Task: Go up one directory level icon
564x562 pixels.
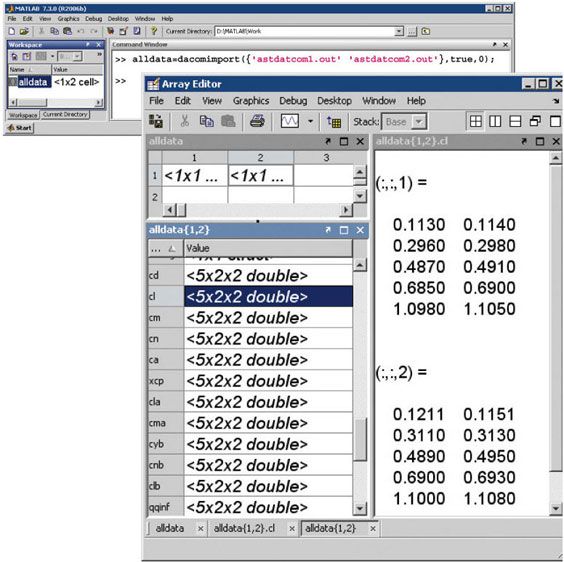Action: click(x=426, y=32)
